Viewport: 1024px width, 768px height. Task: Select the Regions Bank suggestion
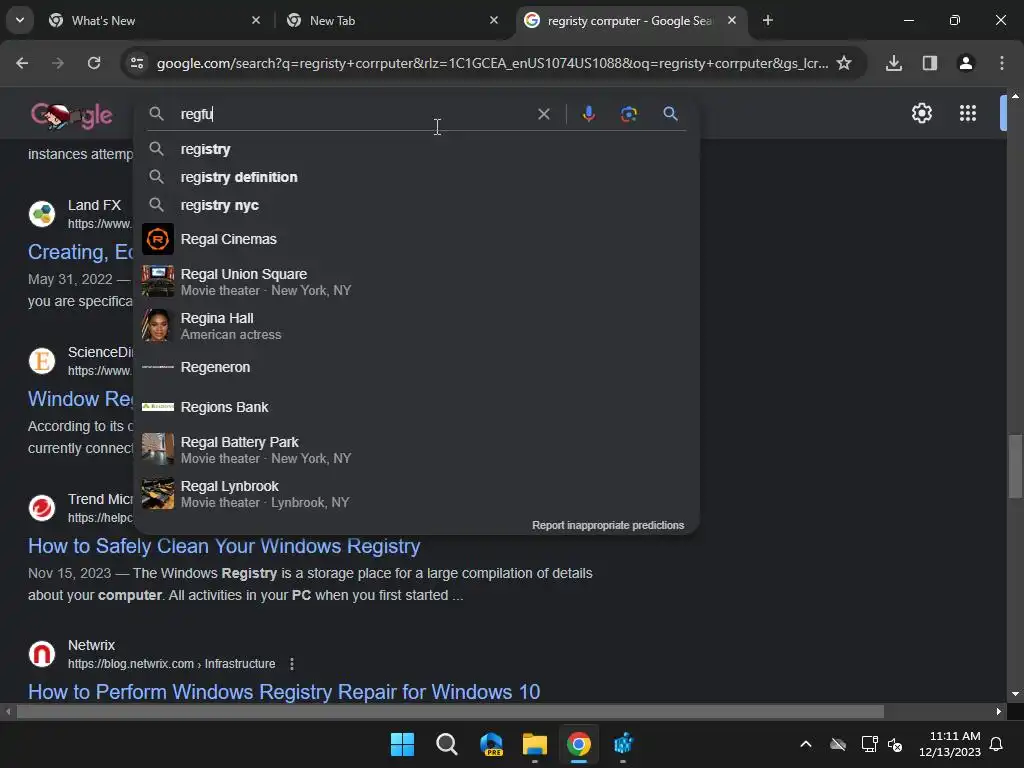(x=417, y=407)
